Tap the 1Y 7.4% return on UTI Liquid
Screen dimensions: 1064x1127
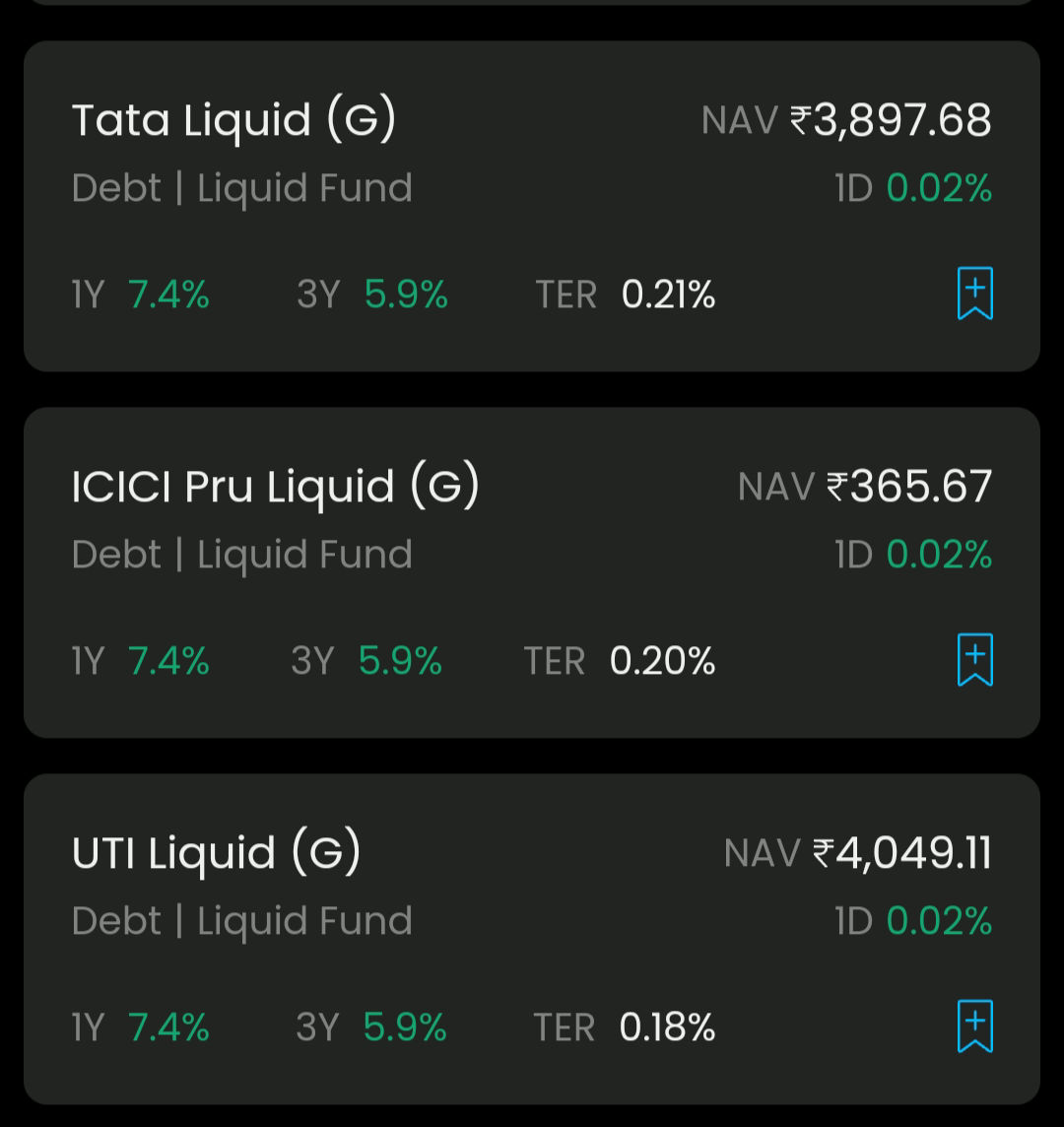click(x=140, y=1028)
